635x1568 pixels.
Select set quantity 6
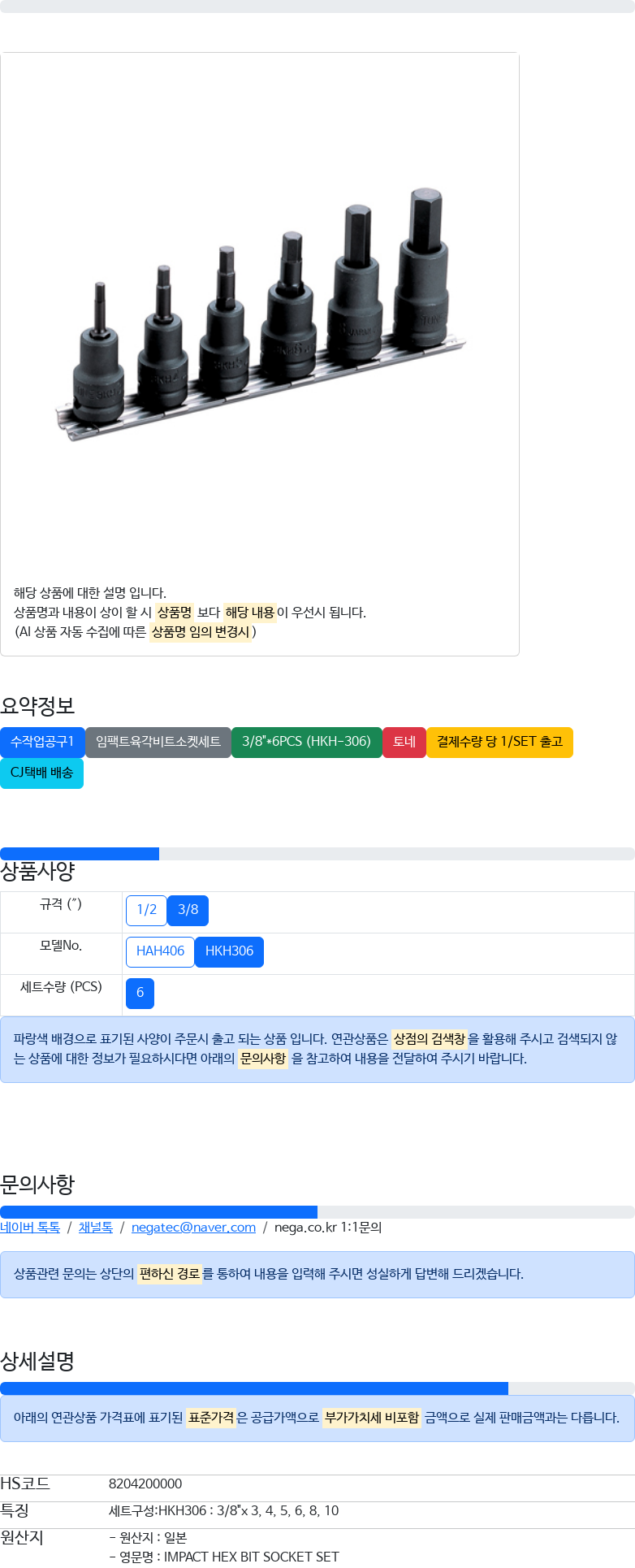pos(140,994)
